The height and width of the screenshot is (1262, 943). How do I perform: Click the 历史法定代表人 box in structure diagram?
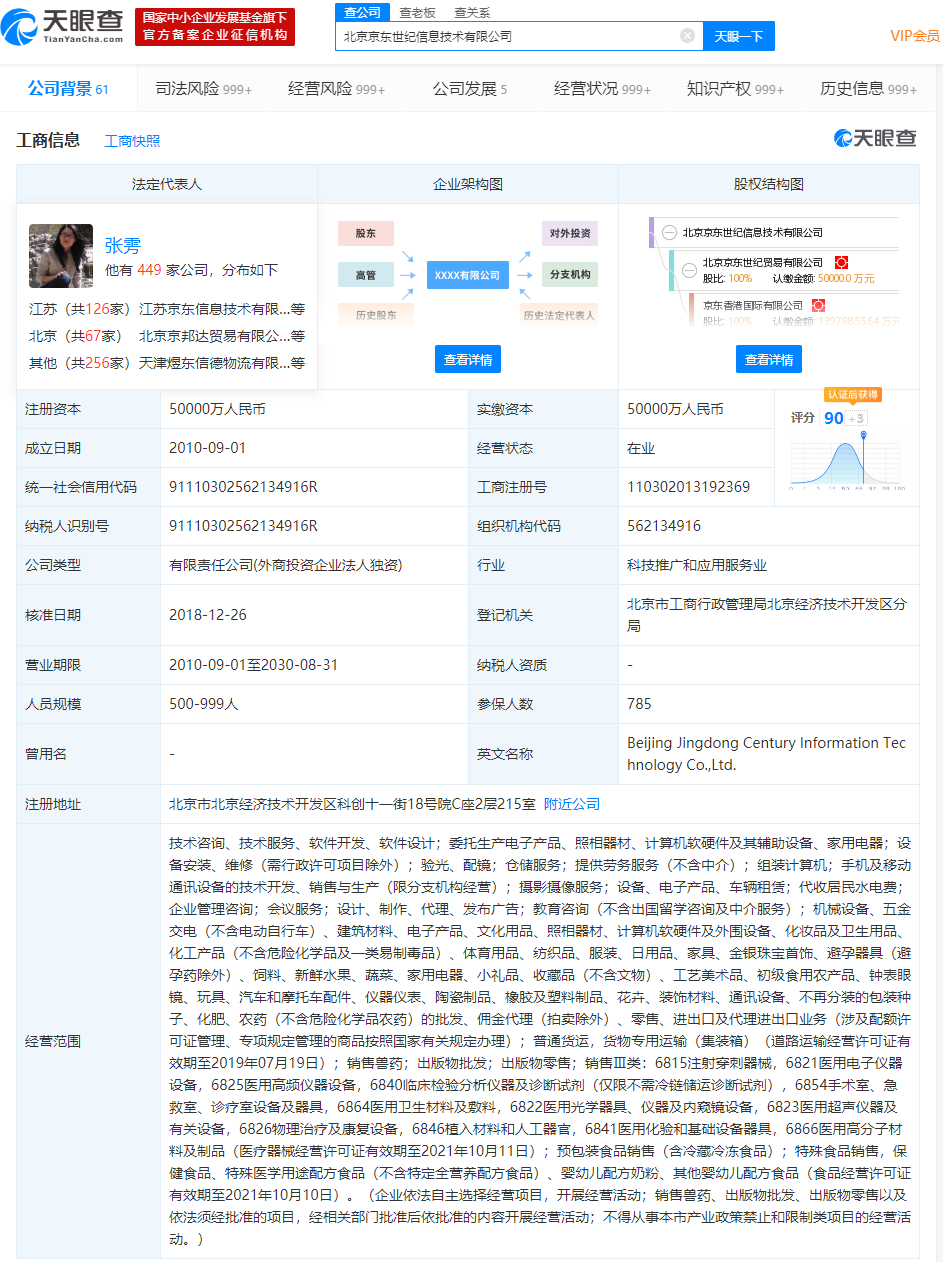560,315
